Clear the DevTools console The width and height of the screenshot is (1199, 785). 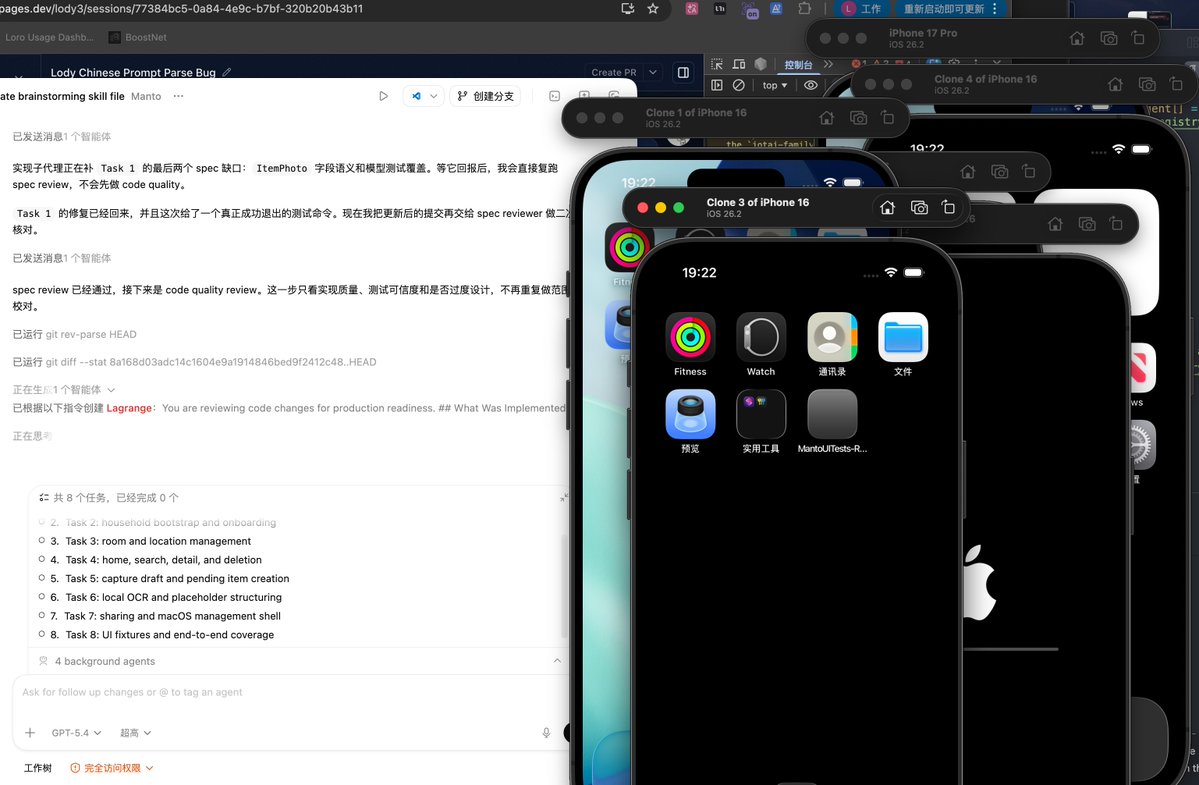(x=739, y=85)
